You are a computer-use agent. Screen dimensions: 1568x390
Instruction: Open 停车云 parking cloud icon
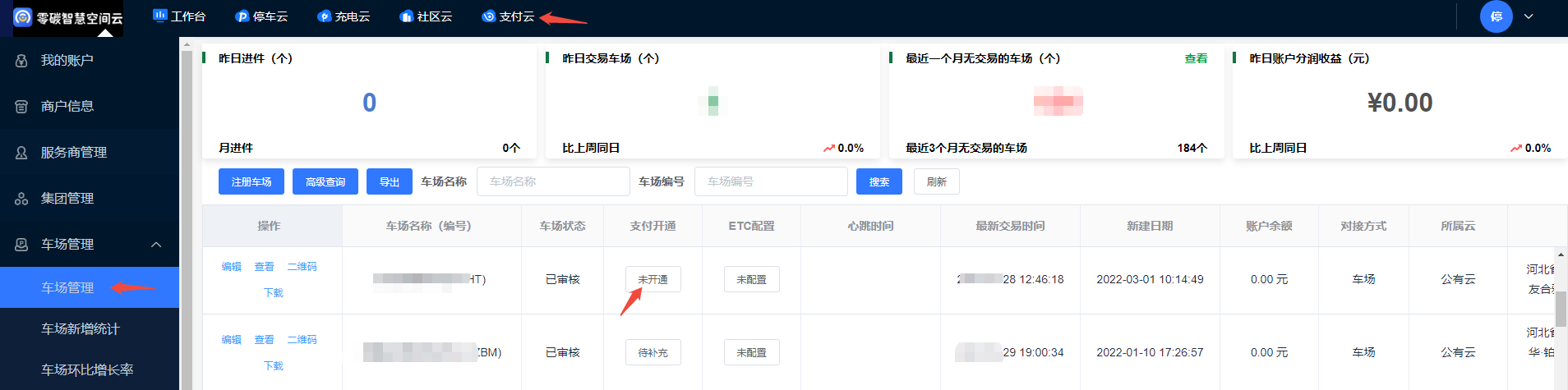(x=242, y=16)
